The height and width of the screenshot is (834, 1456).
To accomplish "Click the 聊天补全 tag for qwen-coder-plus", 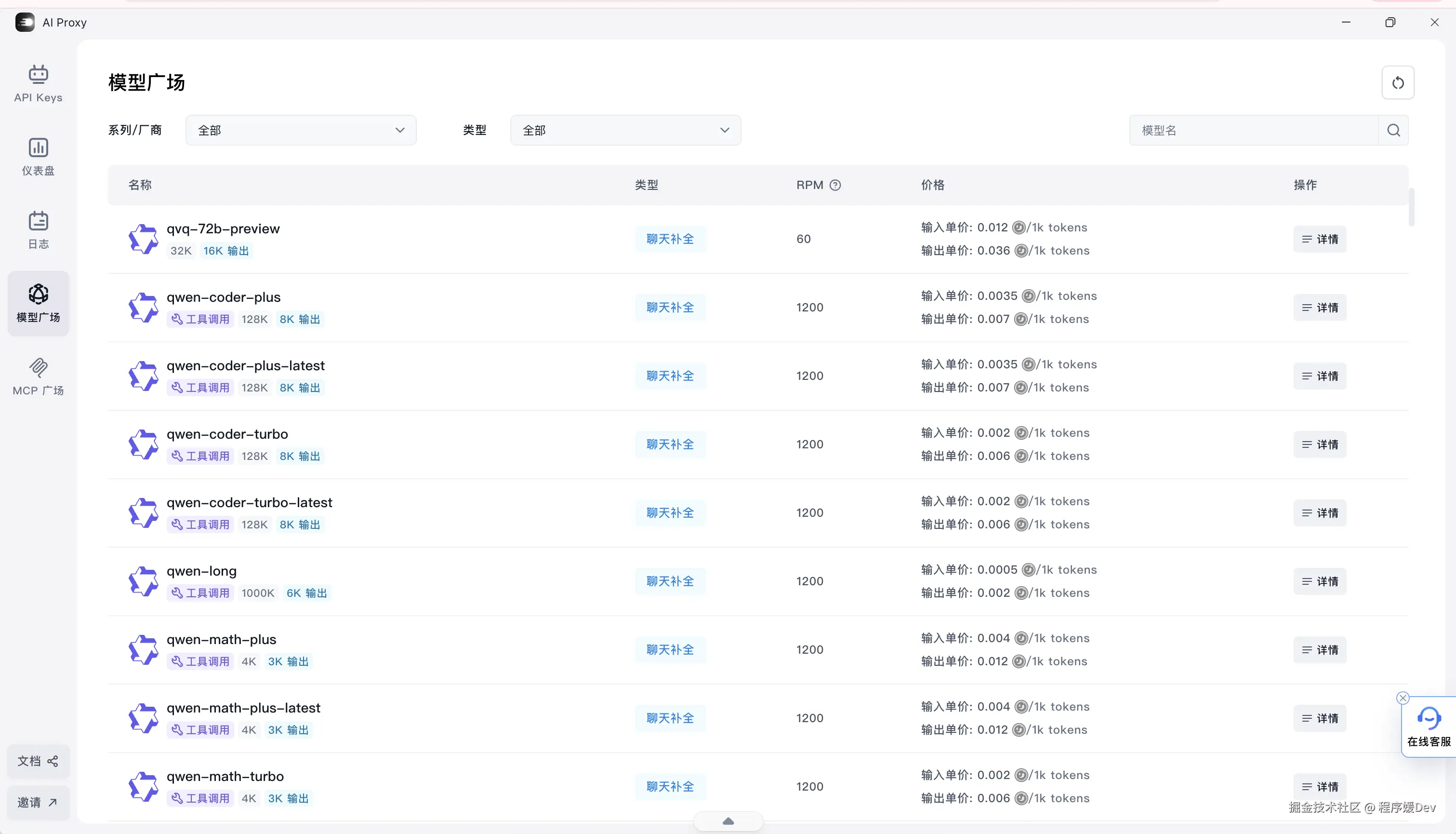I will click(670, 308).
